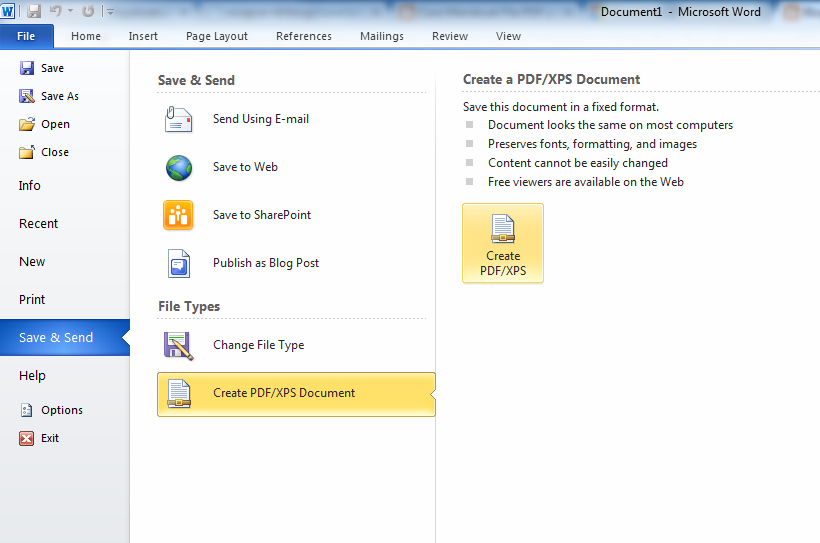Open the Review tab
The height and width of the screenshot is (543, 820).
tap(450, 36)
